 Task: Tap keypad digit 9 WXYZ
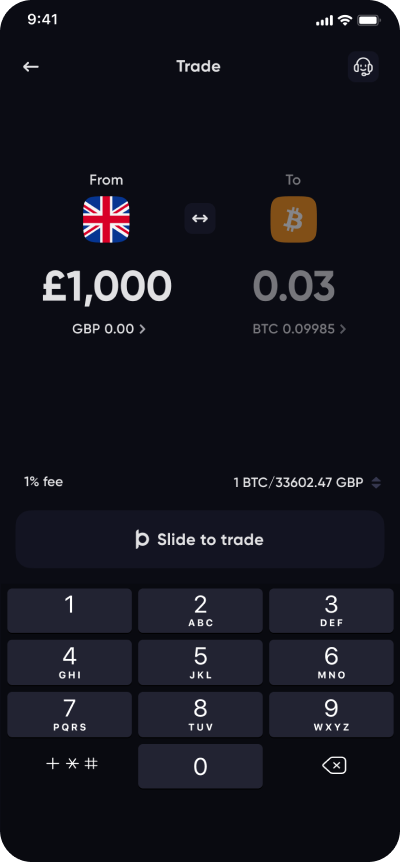[x=331, y=715]
